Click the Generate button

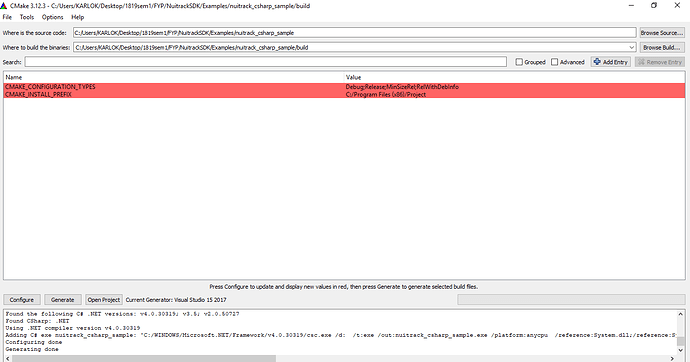(63, 300)
